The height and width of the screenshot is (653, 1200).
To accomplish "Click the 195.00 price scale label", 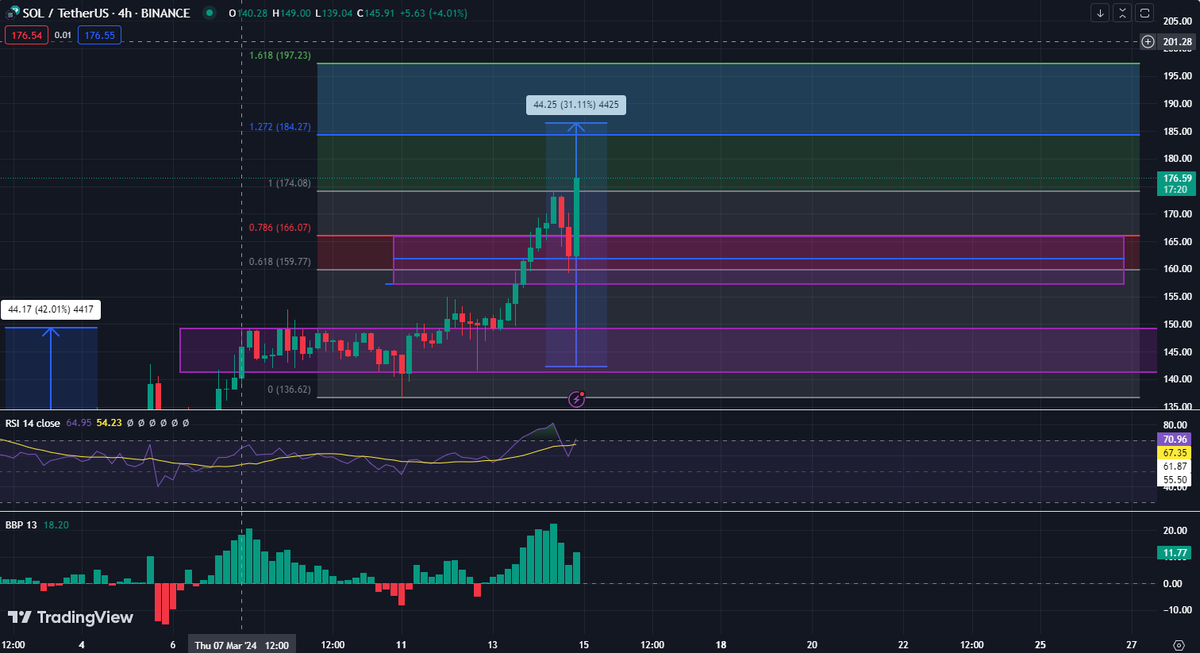I will [x=1178, y=76].
